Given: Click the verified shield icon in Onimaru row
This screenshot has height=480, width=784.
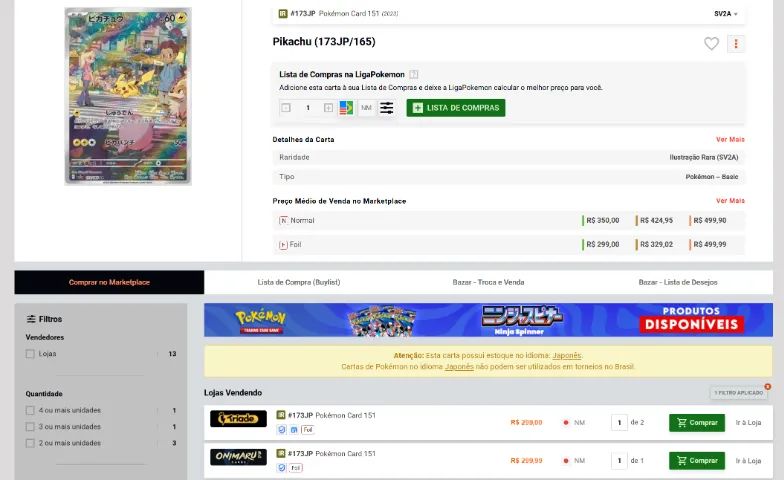Looking at the screenshot, I should 282,468.
